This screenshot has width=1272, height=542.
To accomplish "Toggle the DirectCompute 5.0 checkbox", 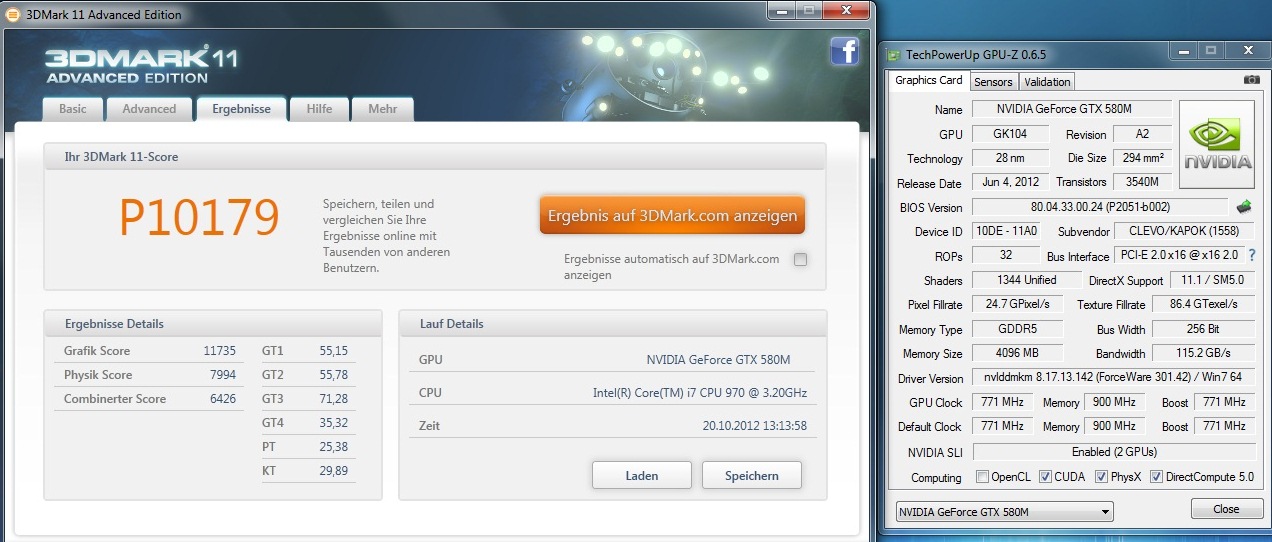I will (x=1156, y=477).
